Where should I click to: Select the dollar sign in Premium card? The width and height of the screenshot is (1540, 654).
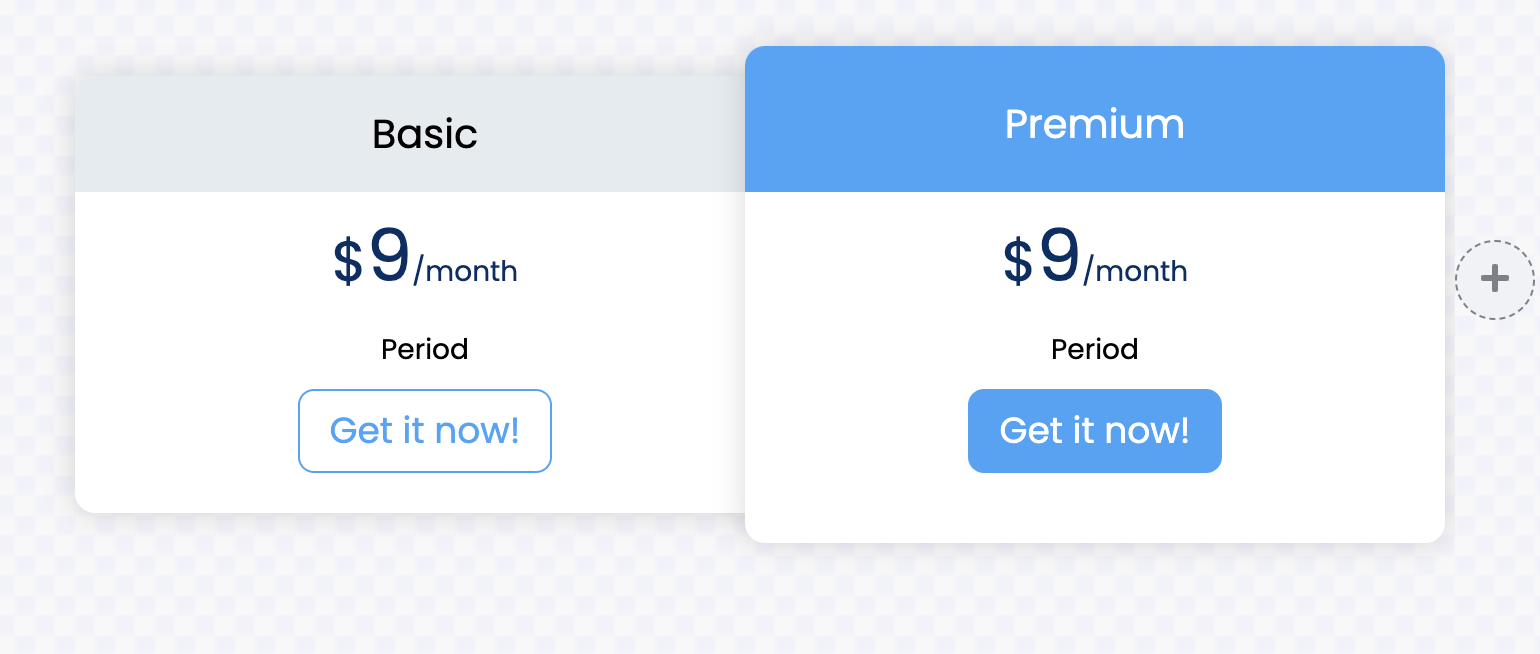click(1017, 262)
